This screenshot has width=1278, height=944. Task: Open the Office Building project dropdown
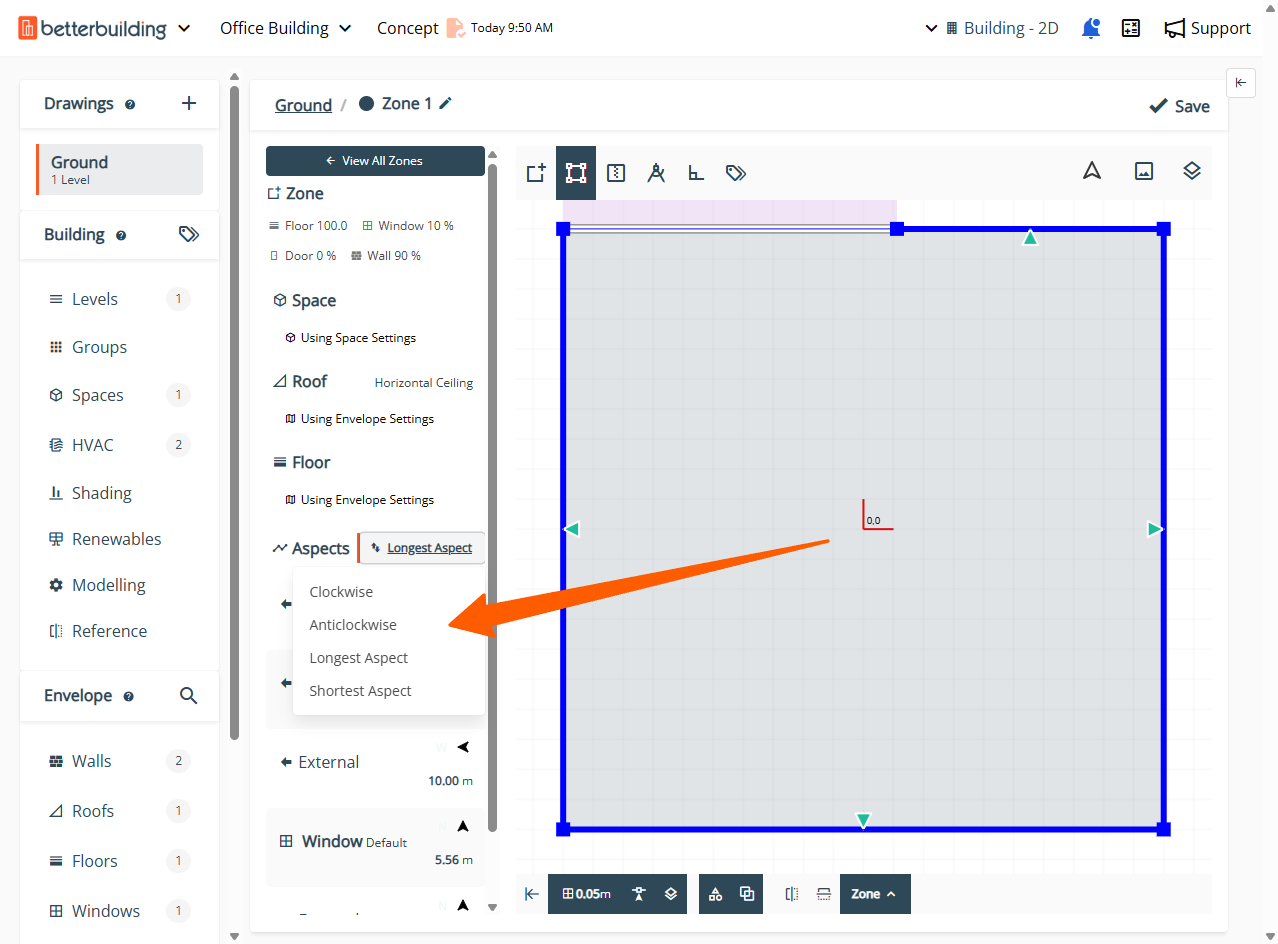[x=286, y=28]
